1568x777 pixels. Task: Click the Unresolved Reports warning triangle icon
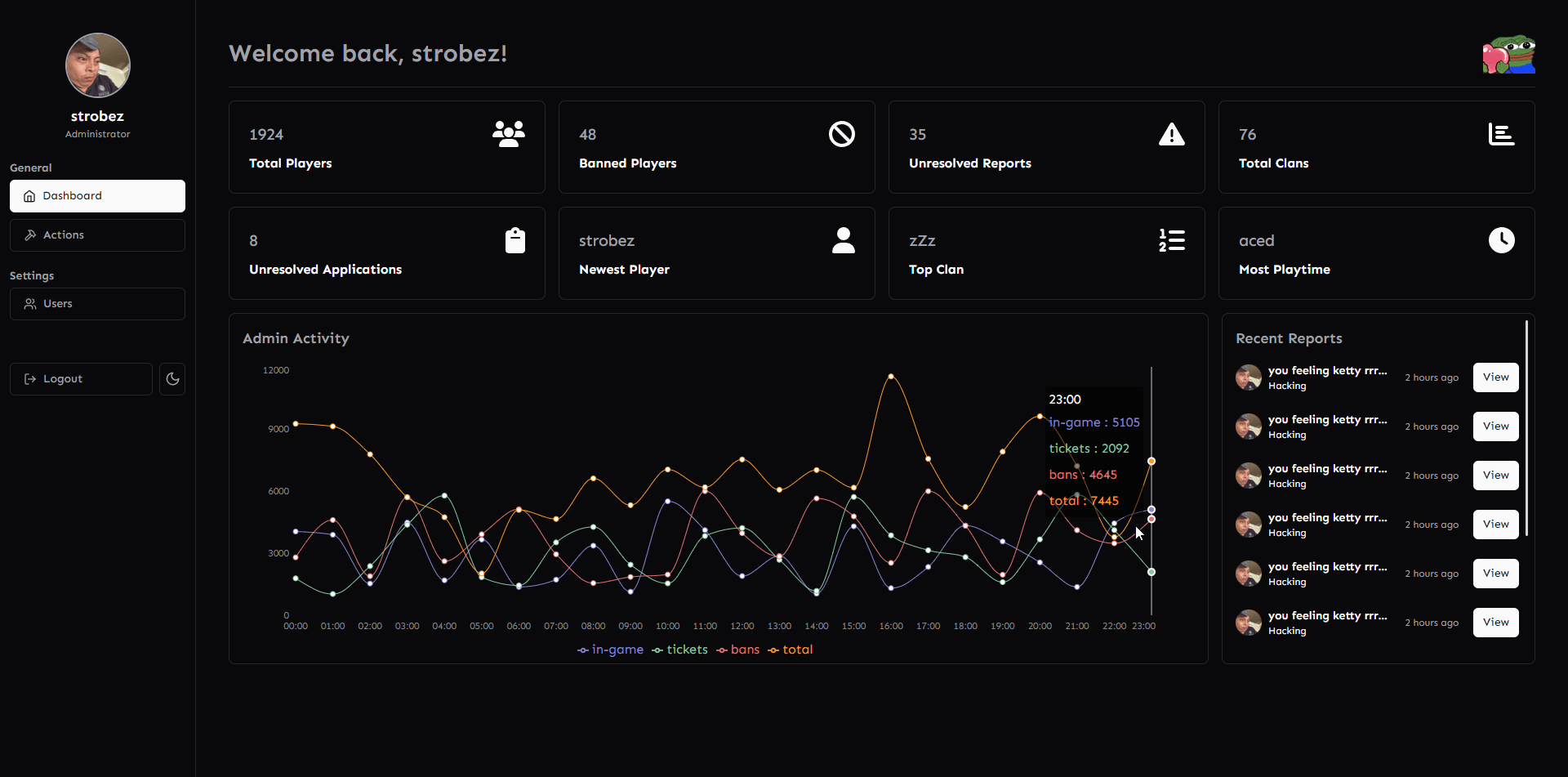tap(1172, 134)
